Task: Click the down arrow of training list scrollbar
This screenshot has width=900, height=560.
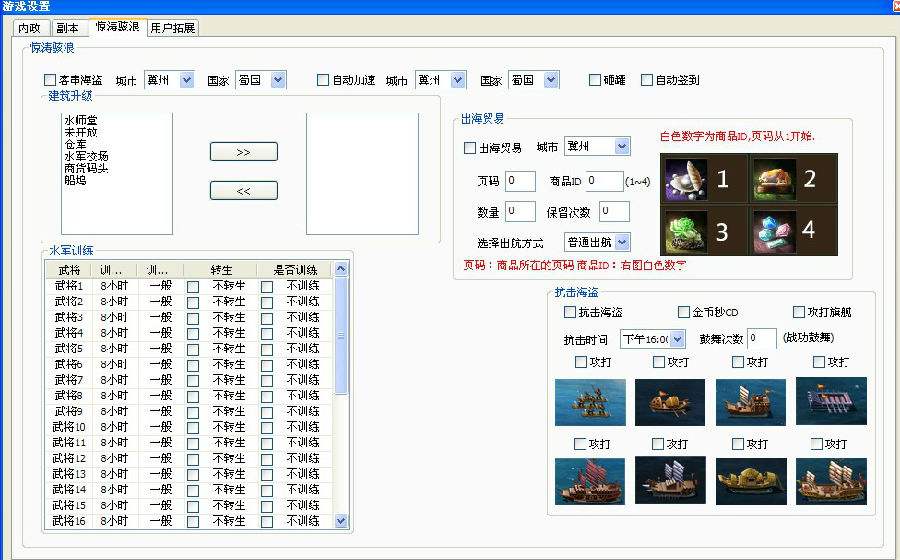Action: click(x=340, y=521)
